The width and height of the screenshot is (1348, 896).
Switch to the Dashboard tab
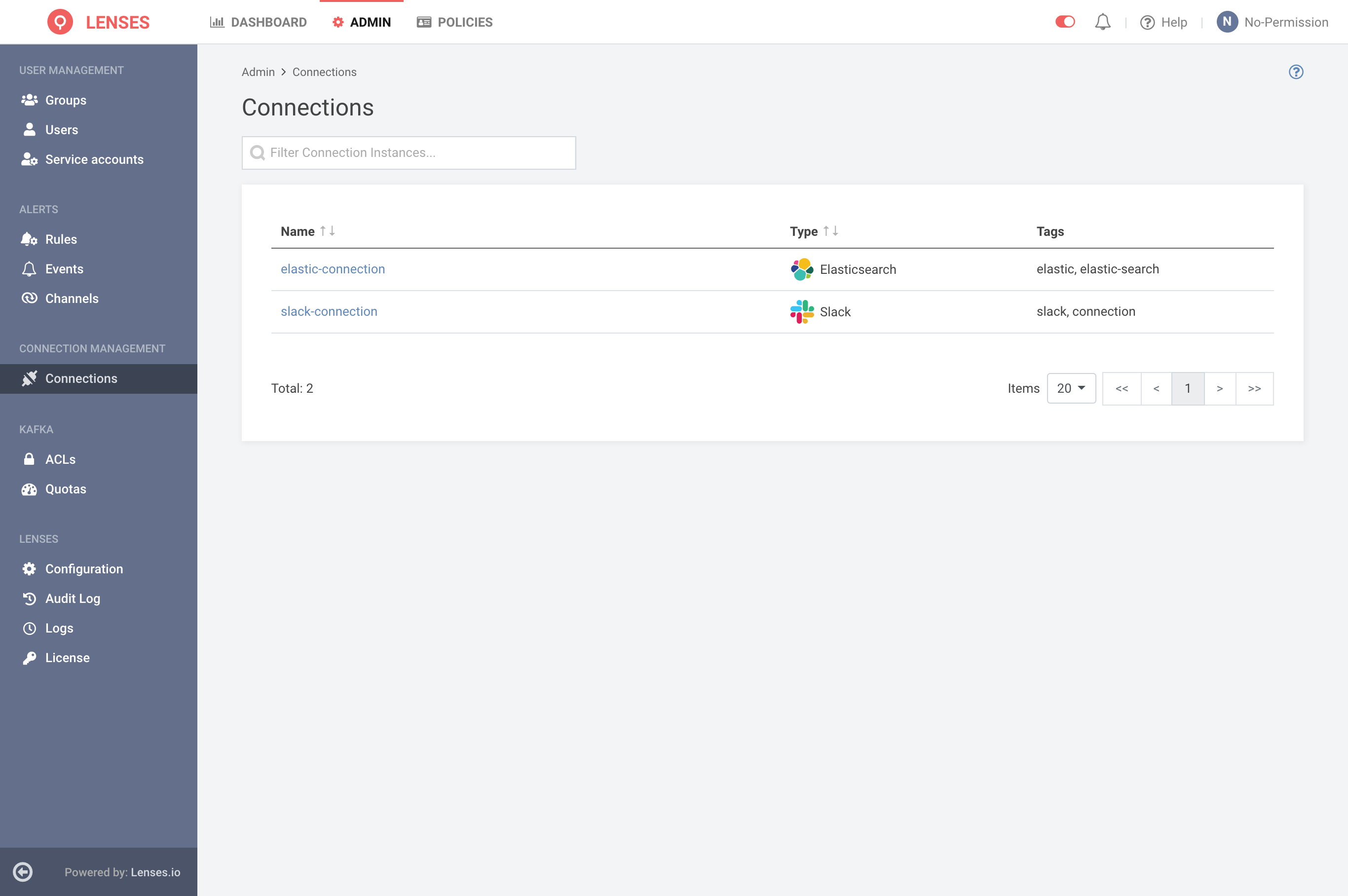(x=258, y=22)
